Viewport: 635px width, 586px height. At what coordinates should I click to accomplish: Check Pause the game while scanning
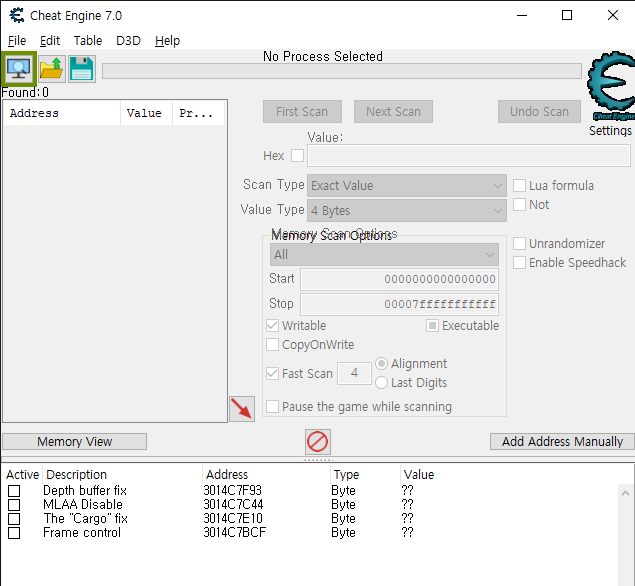[272, 406]
